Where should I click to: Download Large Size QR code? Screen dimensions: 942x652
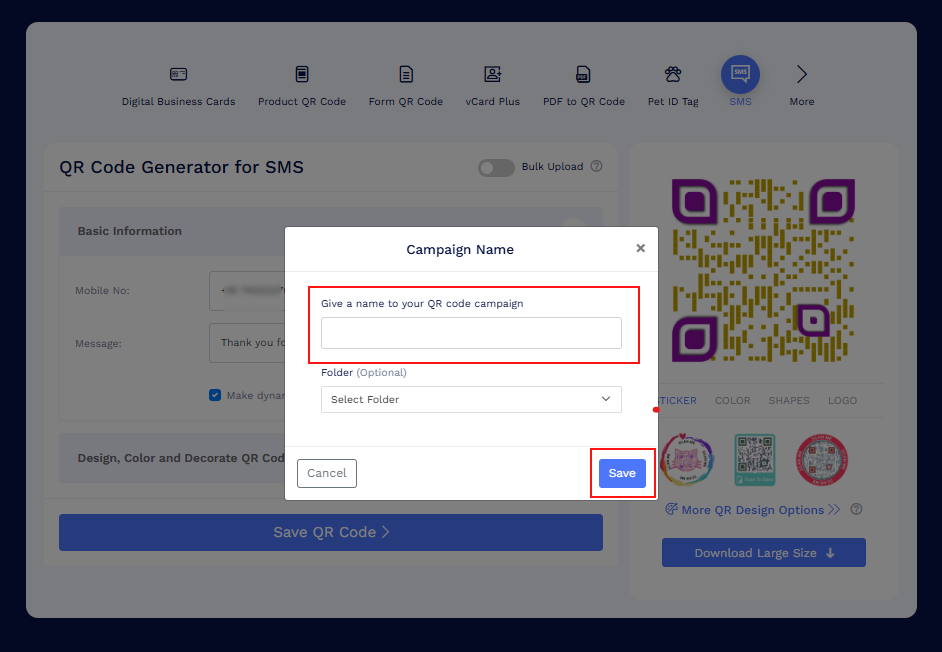point(764,553)
